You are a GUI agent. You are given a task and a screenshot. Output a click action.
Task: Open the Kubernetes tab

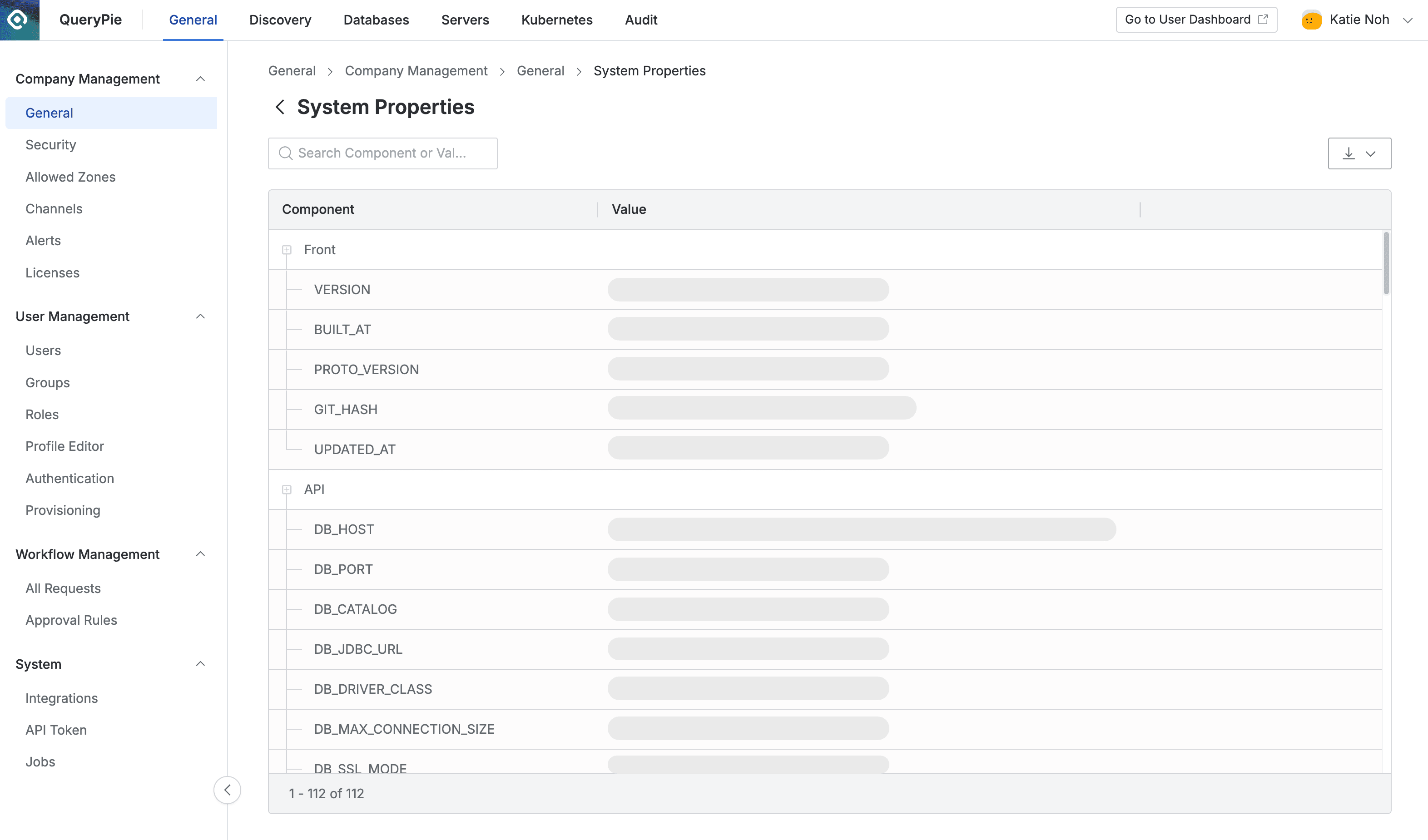(556, 20)
